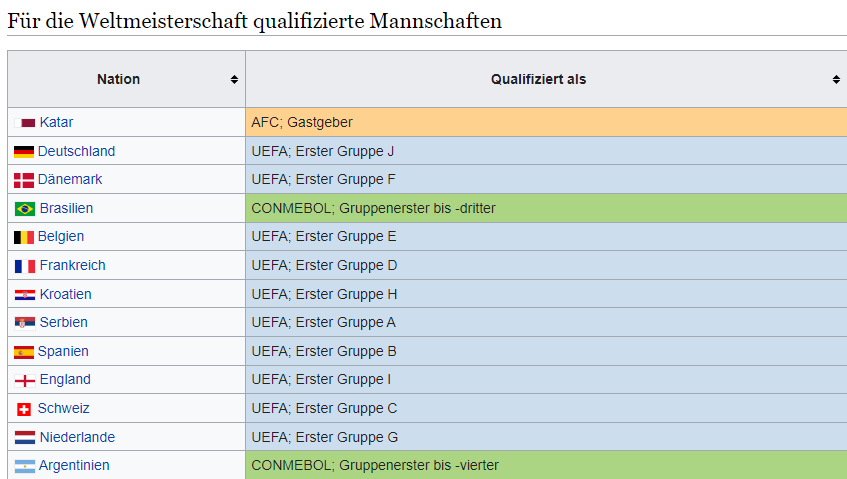Click the Spanish flag icon
The width and height of the screenshot is (847, 479).
24,352
